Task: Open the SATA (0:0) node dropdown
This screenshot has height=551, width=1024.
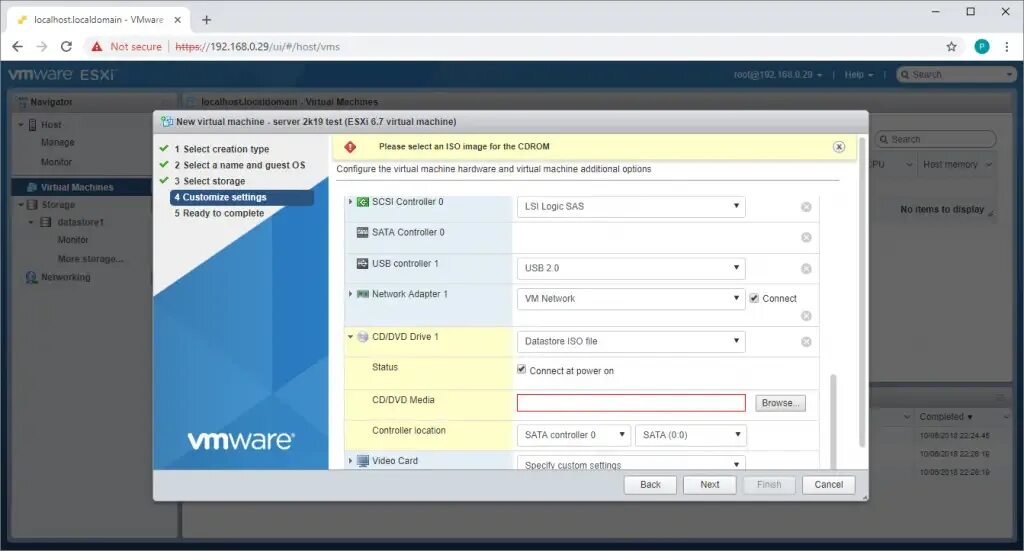Action: click(x=690, y=435)
